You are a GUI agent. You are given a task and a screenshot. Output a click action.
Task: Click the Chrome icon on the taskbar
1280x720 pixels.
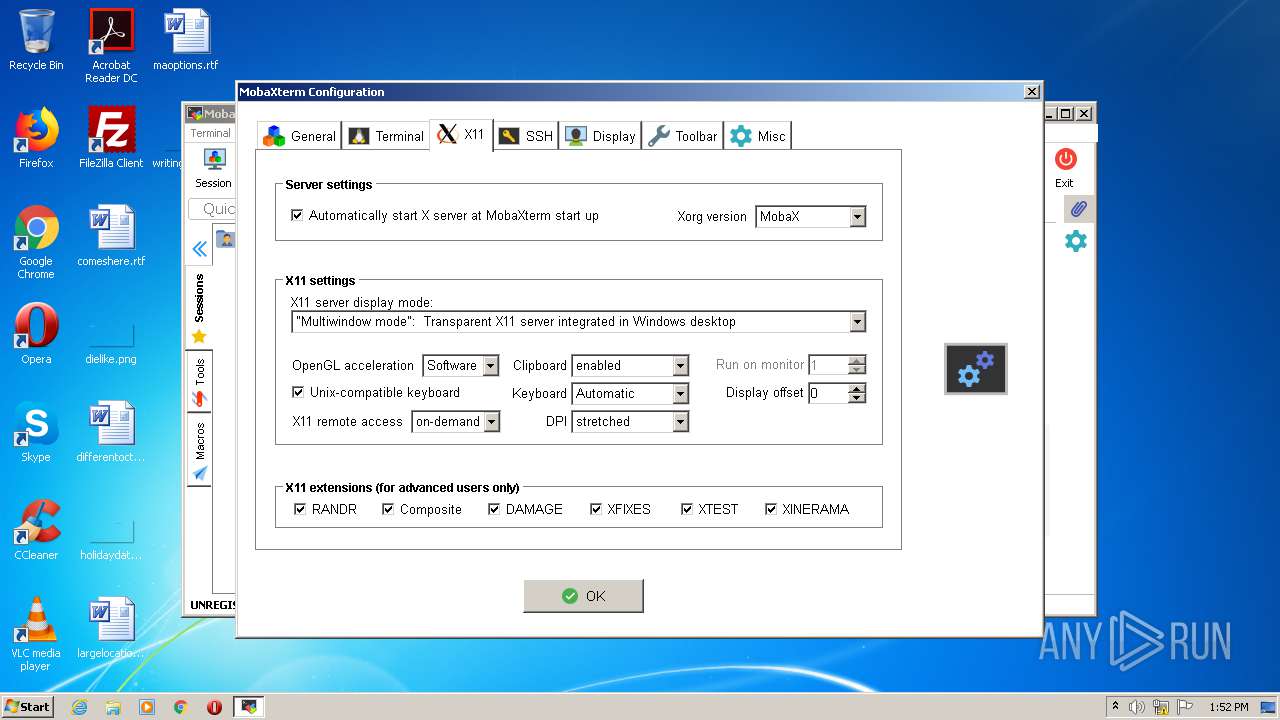pos(181,707)
